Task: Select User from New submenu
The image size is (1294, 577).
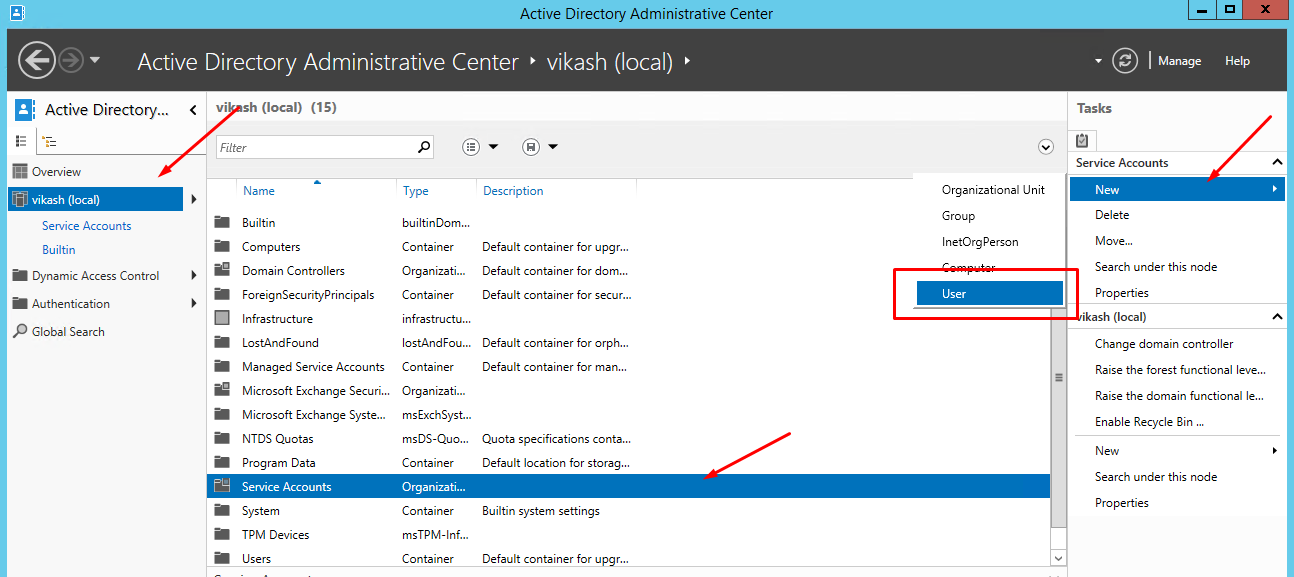Action: [989, 294]
